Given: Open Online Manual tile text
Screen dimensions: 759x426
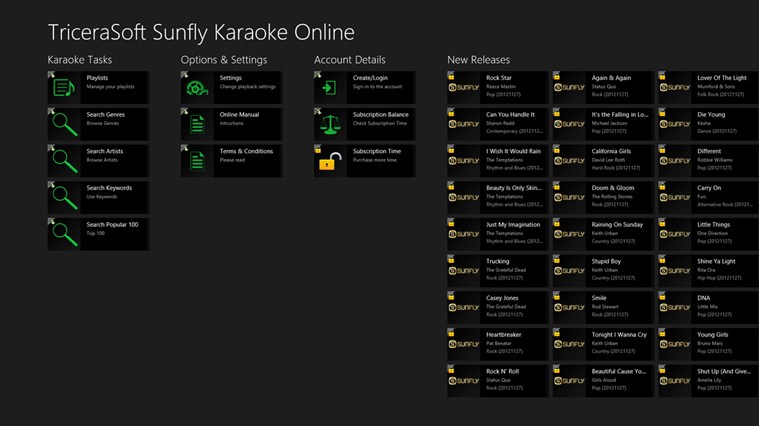Looking at the screenshot, I should (239, 114).
